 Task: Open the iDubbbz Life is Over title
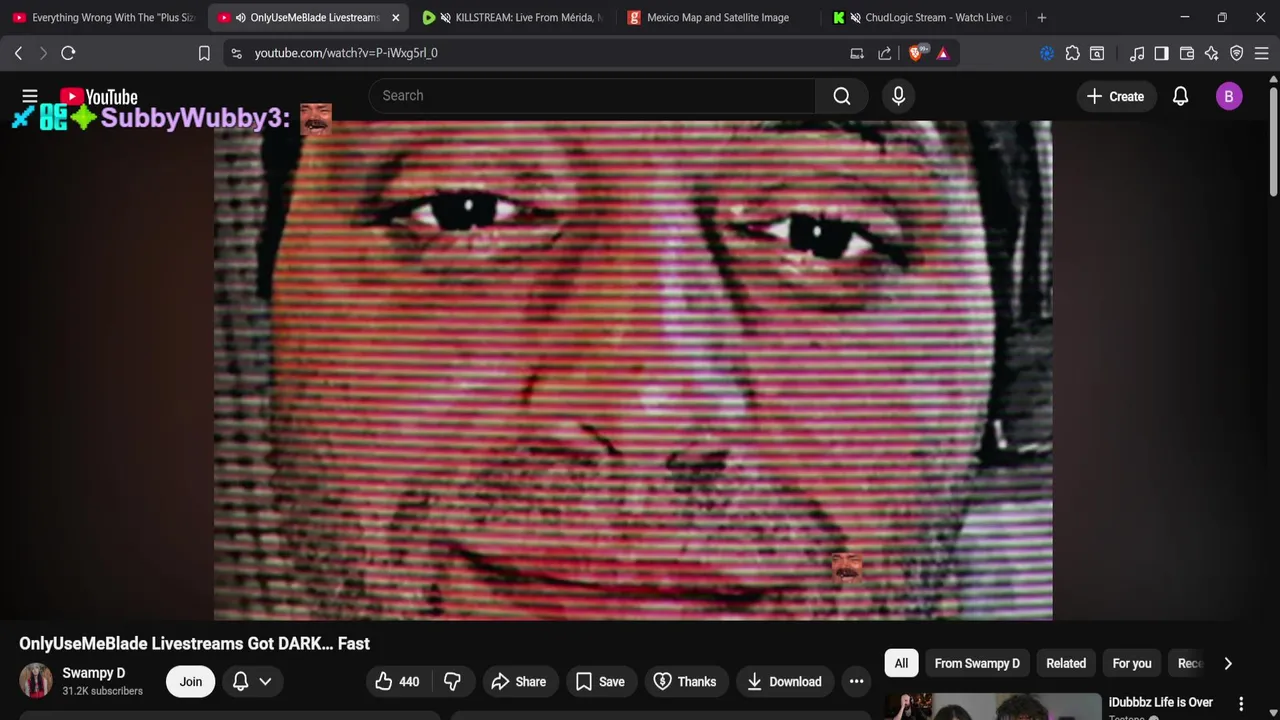1161,702
